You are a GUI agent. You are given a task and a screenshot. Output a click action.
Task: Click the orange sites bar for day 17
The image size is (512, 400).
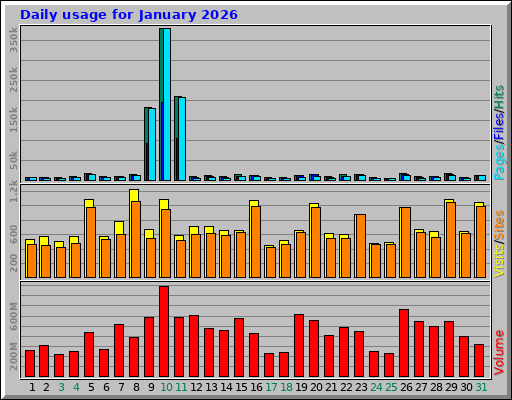point(271,262)
